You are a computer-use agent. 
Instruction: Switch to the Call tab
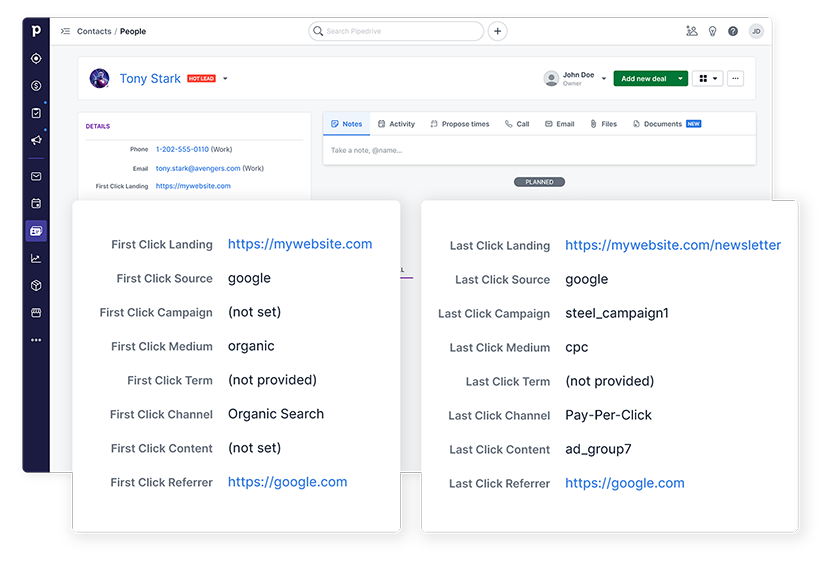[x=517, y=124]
